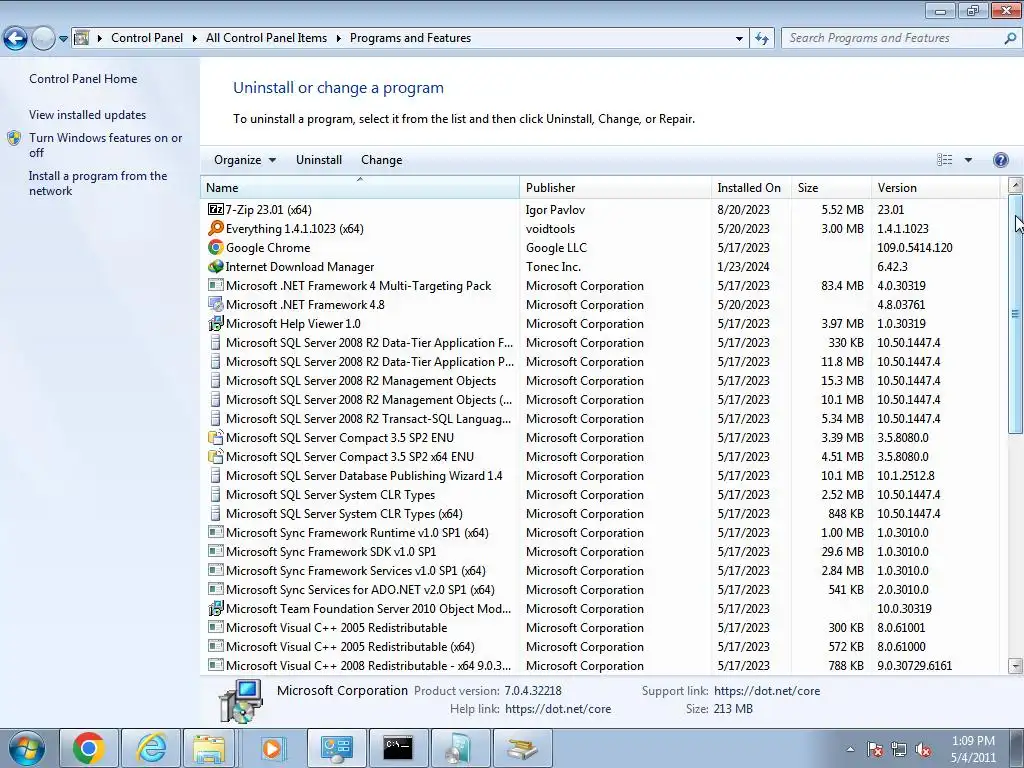
Task: Open recent pages dropdown next to Forward
Action: [x=63, y=39]
